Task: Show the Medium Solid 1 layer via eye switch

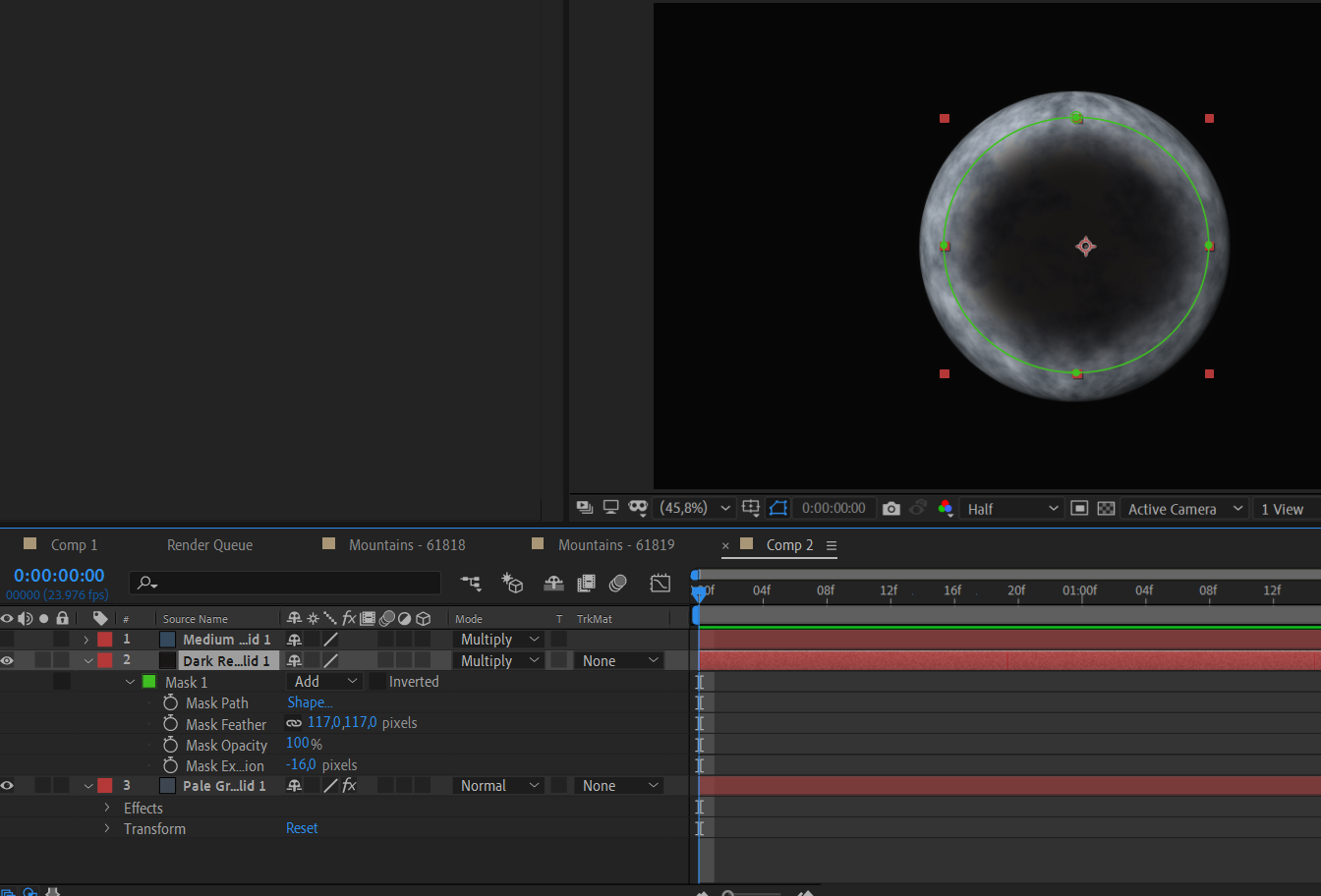Action: tap(7, 640)
